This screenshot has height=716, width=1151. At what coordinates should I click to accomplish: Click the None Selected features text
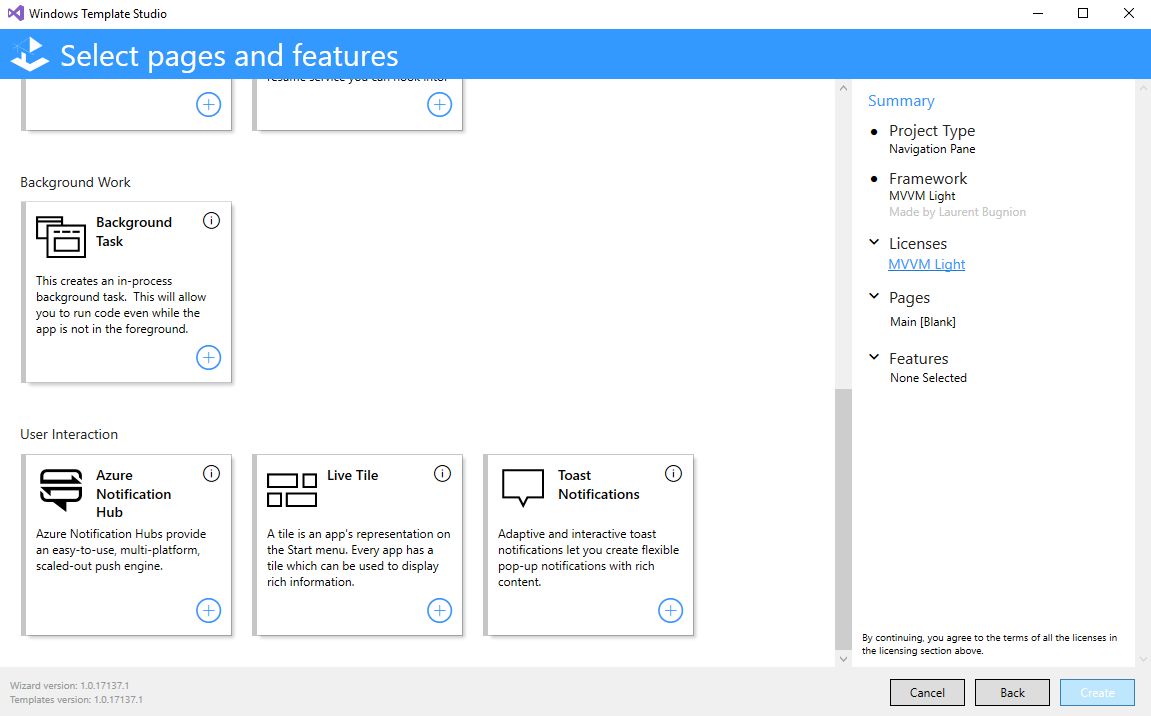(x=929, y=377)
